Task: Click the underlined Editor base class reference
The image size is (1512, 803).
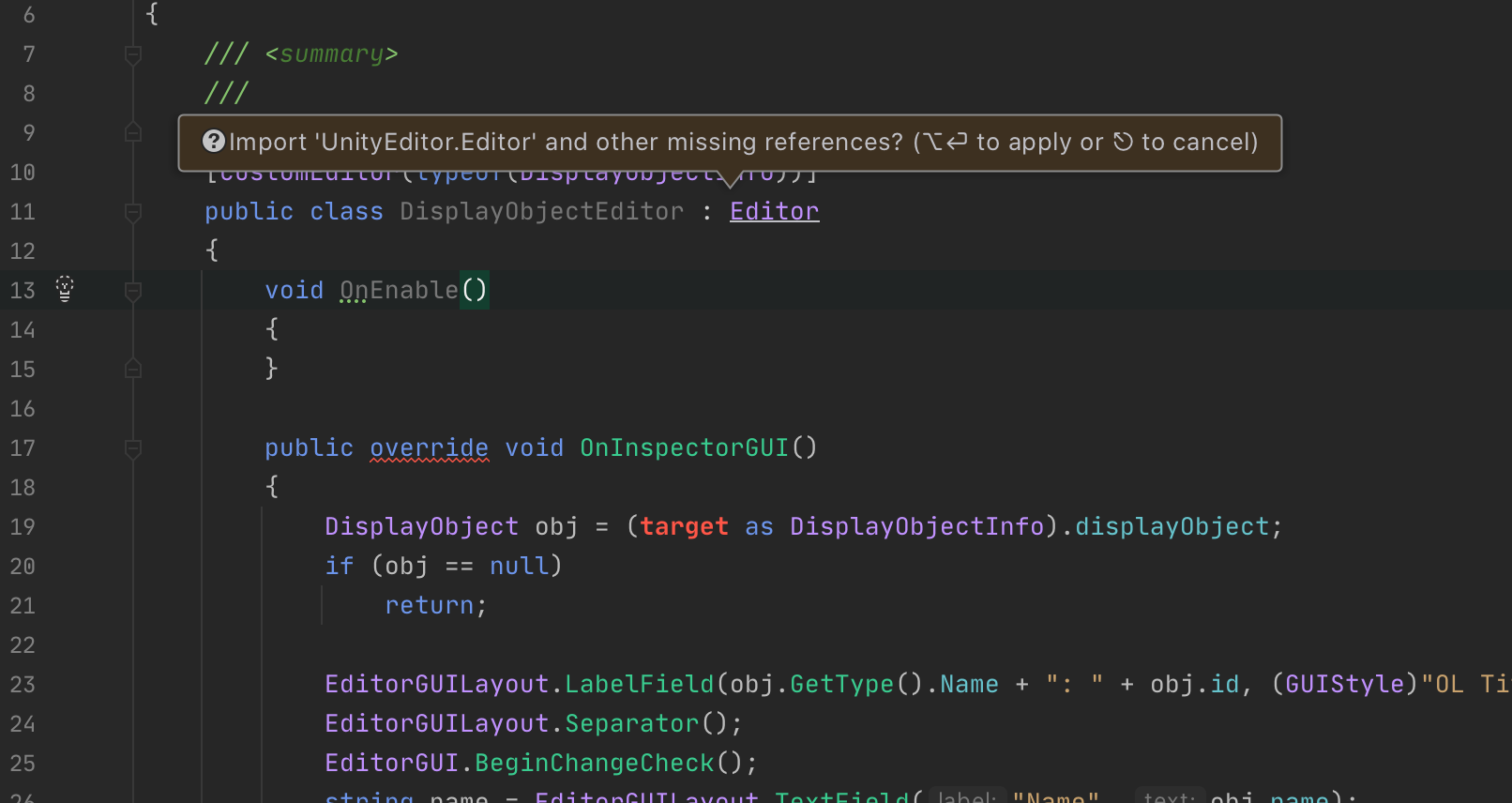Action: point(775,211)
